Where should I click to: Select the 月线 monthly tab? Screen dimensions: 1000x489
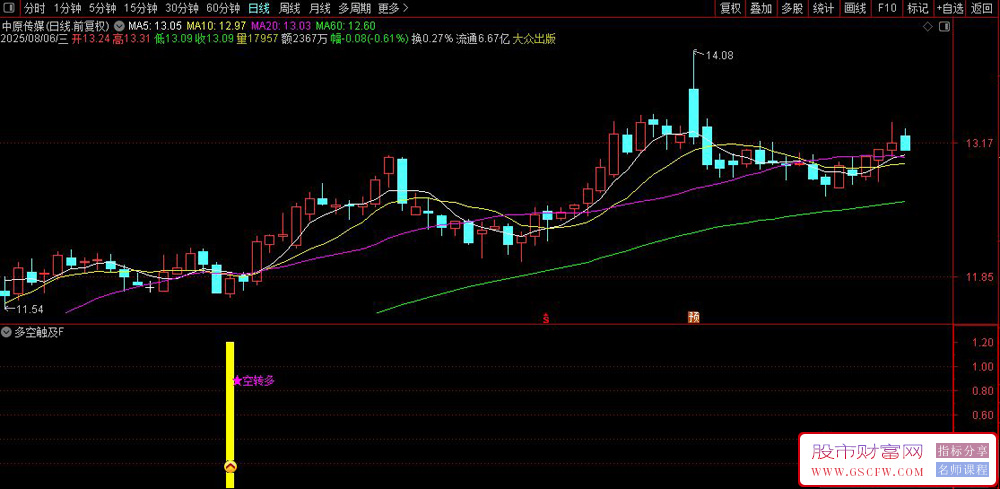[x=320, y=8]
